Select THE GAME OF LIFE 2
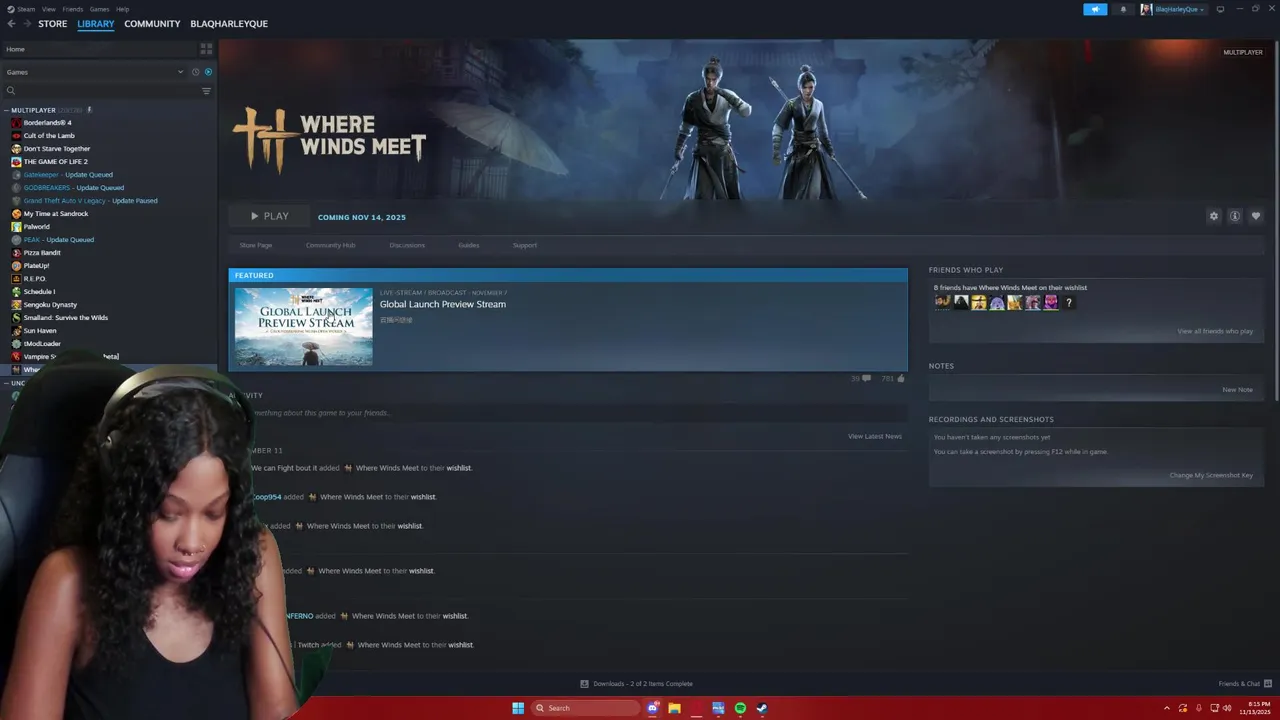 click(x=56, y=162)
